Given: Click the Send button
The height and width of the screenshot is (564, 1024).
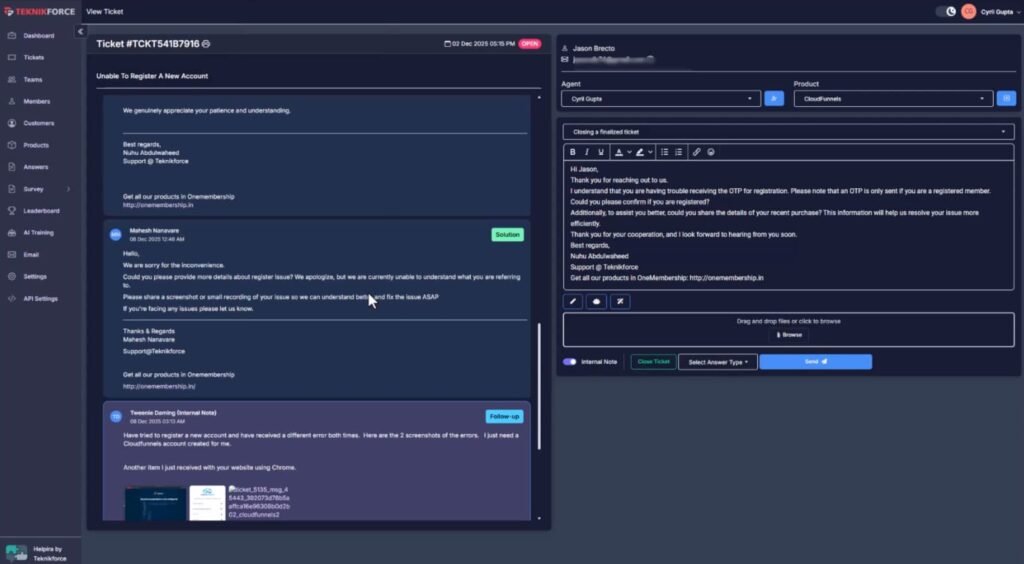Looking at the screenshot, I should point(815,362).
